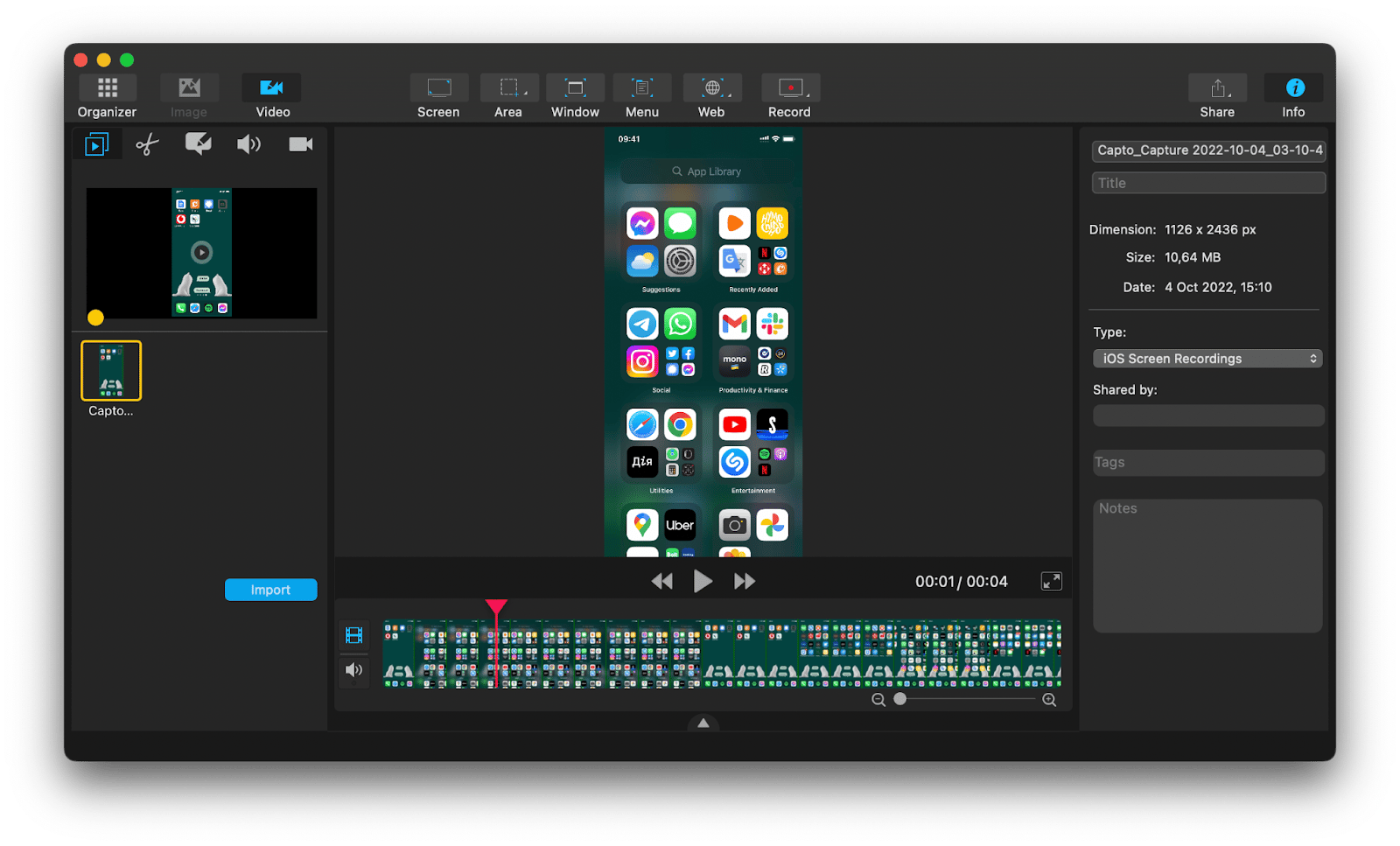Open the annotation callout tab
The width and height of the screenshot is (1400, 846).
pyautogui.click(x=198, y=144)
